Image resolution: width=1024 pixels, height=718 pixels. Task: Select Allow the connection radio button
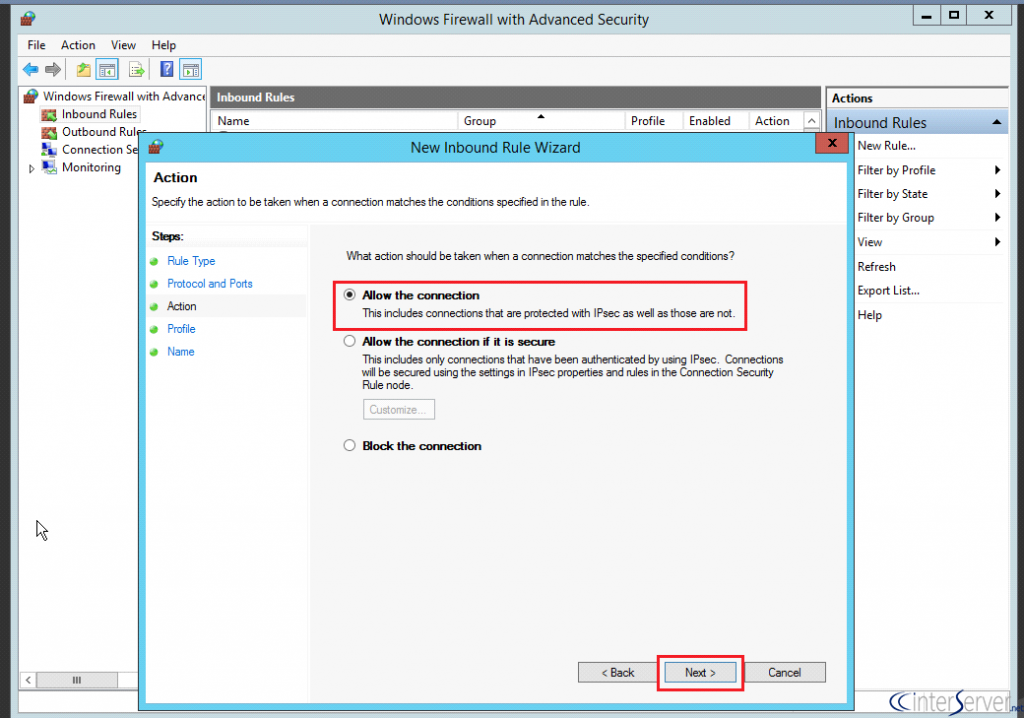point(350,295)
